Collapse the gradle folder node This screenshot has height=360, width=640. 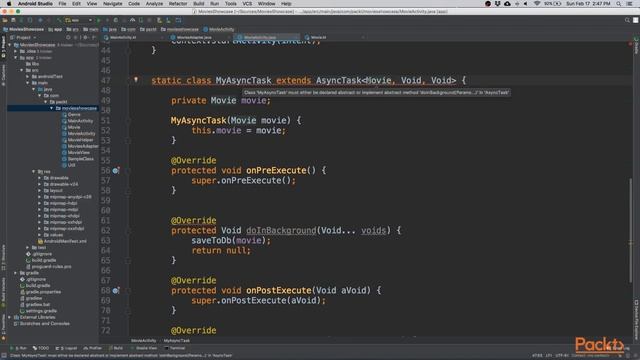[x=16, y=273]
